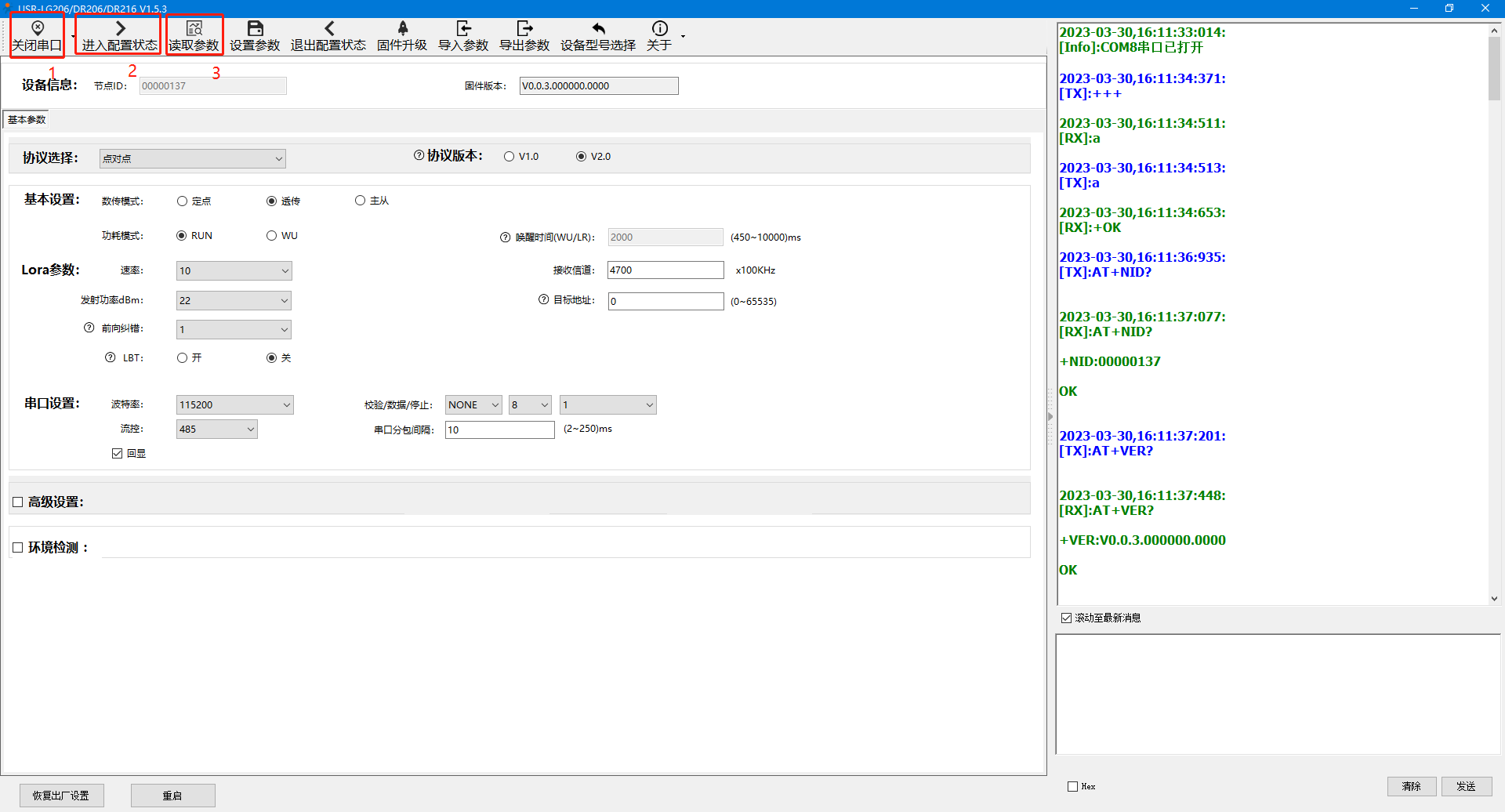The image size is (1505, 812).
Task: Click the 导出参数 export icon
Action: (x=524, y=37)
